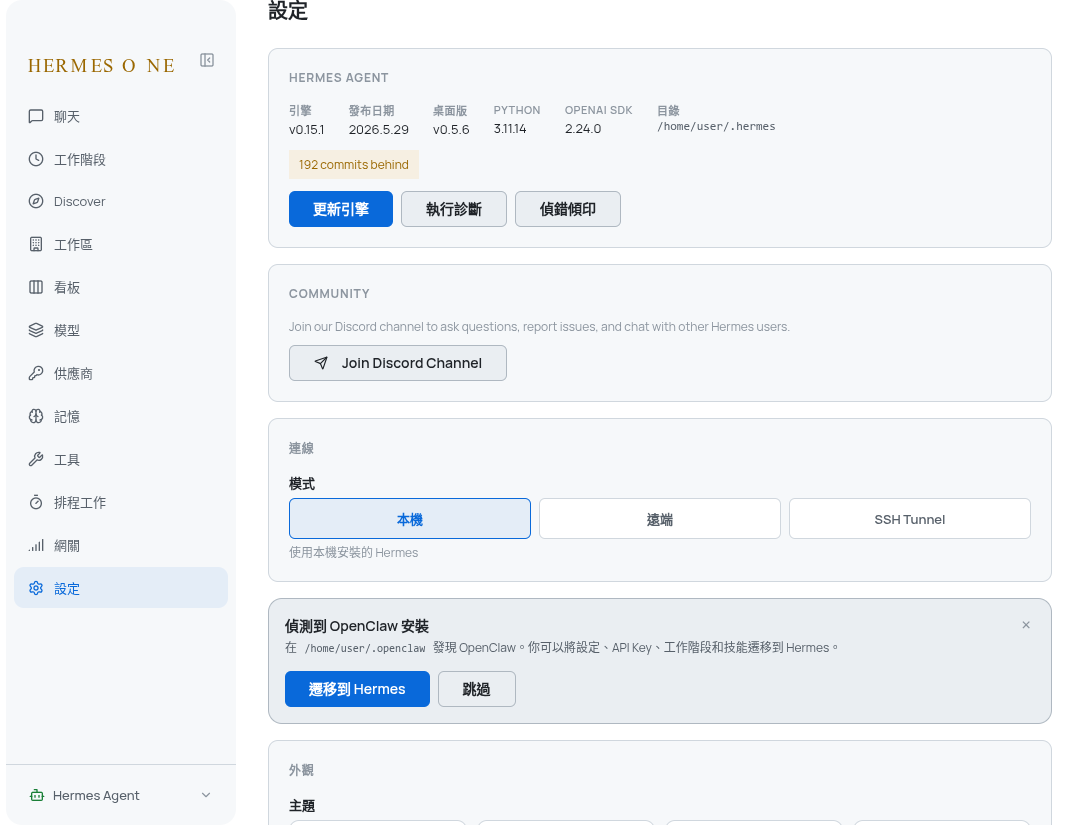Click the wrench icon beside 工具
This screenshot has height=833, width=1081.
[36, 459]
